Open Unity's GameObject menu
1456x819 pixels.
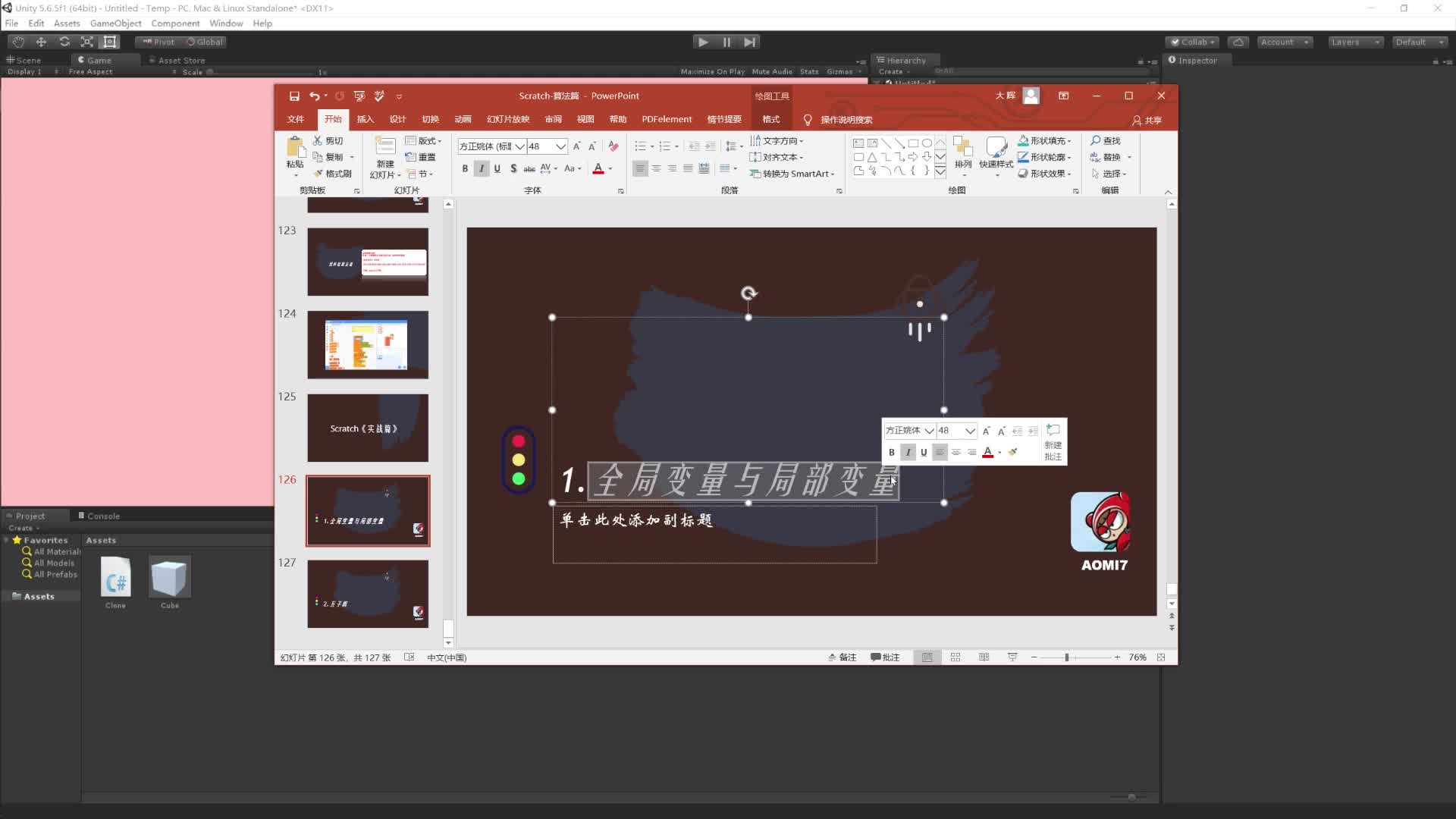115,24
